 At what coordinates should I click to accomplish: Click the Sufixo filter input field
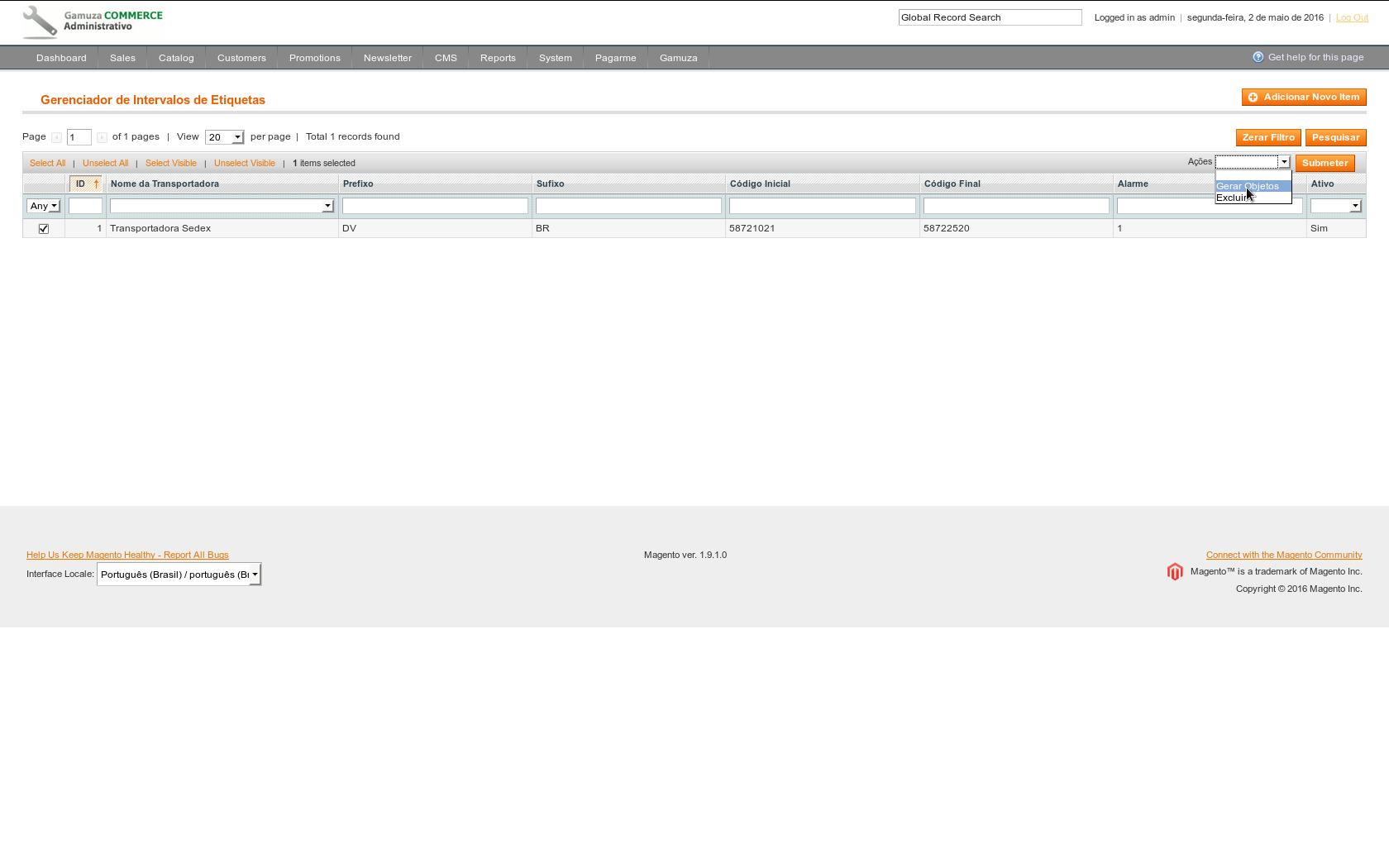click(x=628, y=206)
